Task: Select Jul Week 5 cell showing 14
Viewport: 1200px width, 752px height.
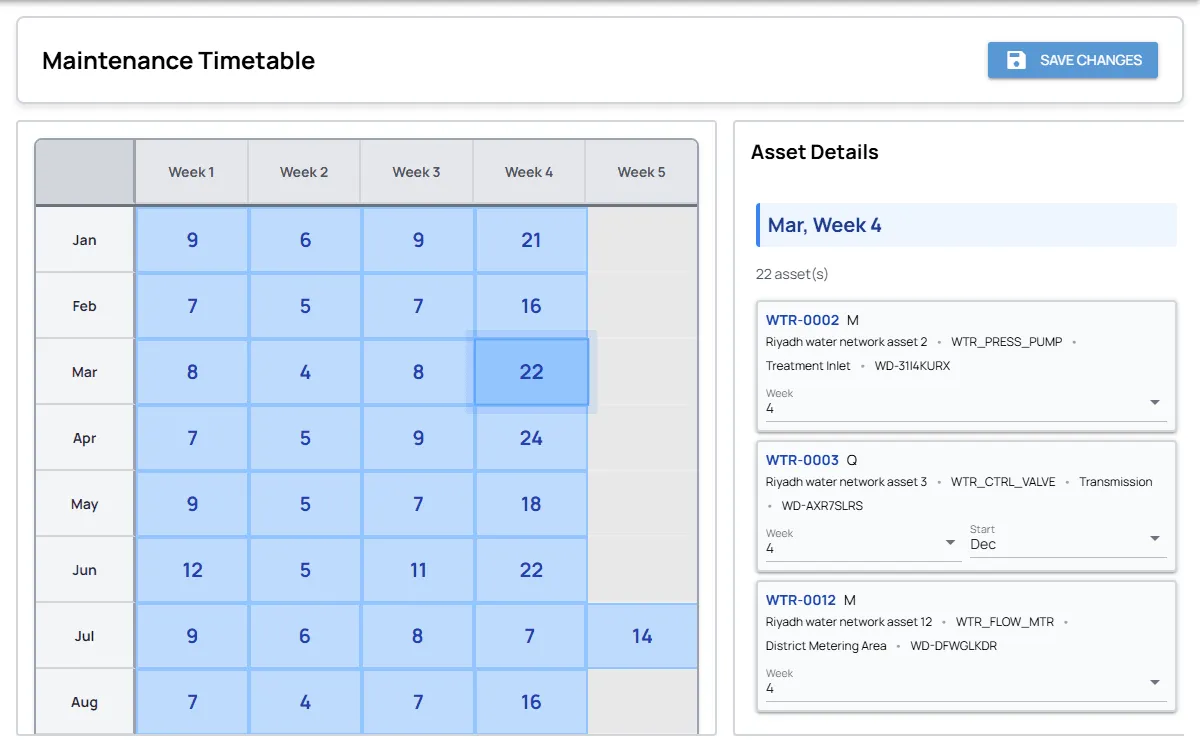Action: tap(642, 636)
